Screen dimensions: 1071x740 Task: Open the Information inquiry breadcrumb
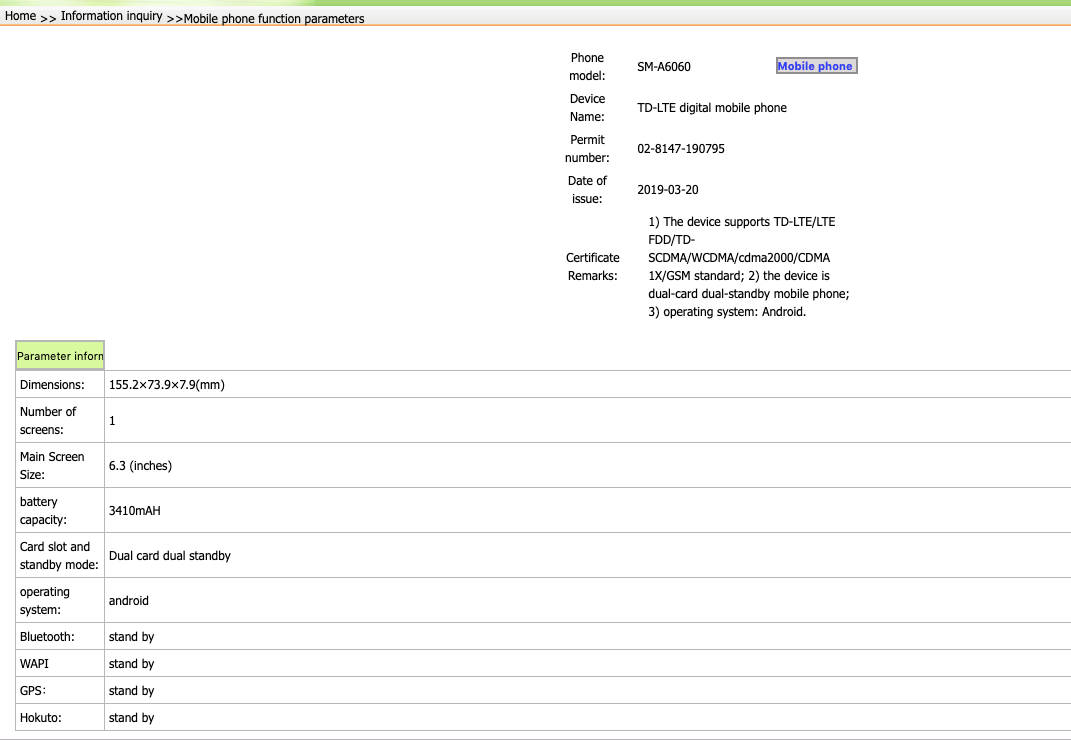tap(111, 16)
